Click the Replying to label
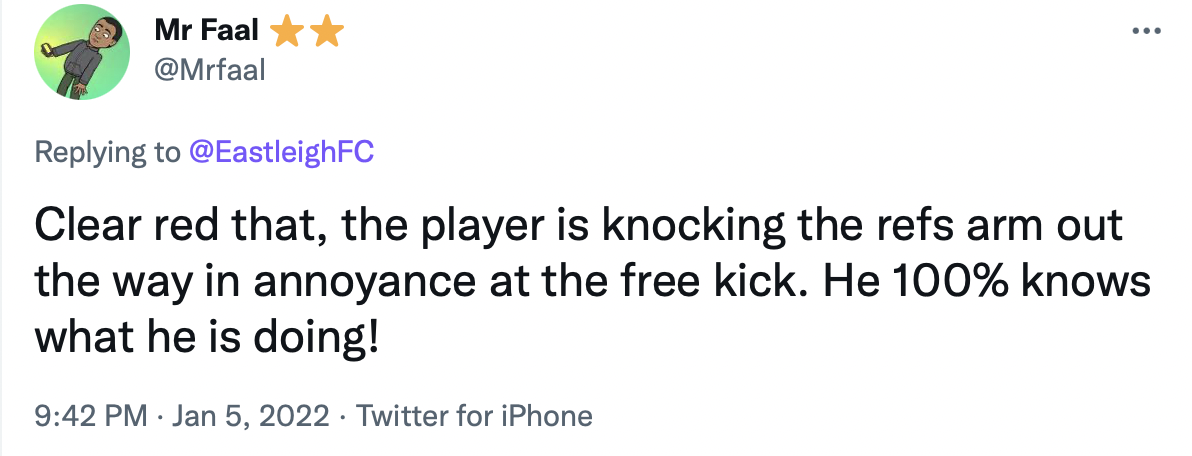This screenshot has width=1192, height=456. (x=108, y=152)
